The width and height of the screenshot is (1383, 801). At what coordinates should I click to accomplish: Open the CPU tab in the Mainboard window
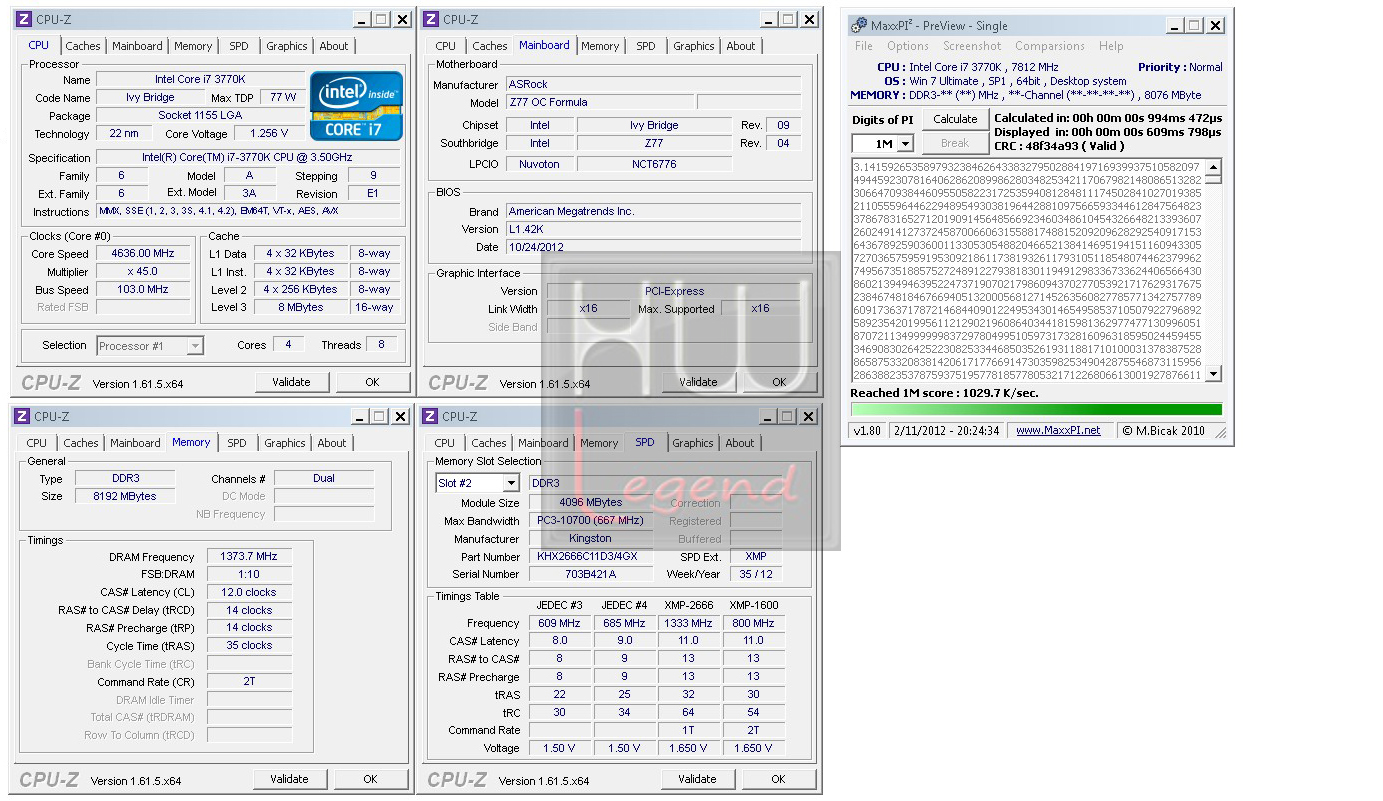(x=446, y=46)
